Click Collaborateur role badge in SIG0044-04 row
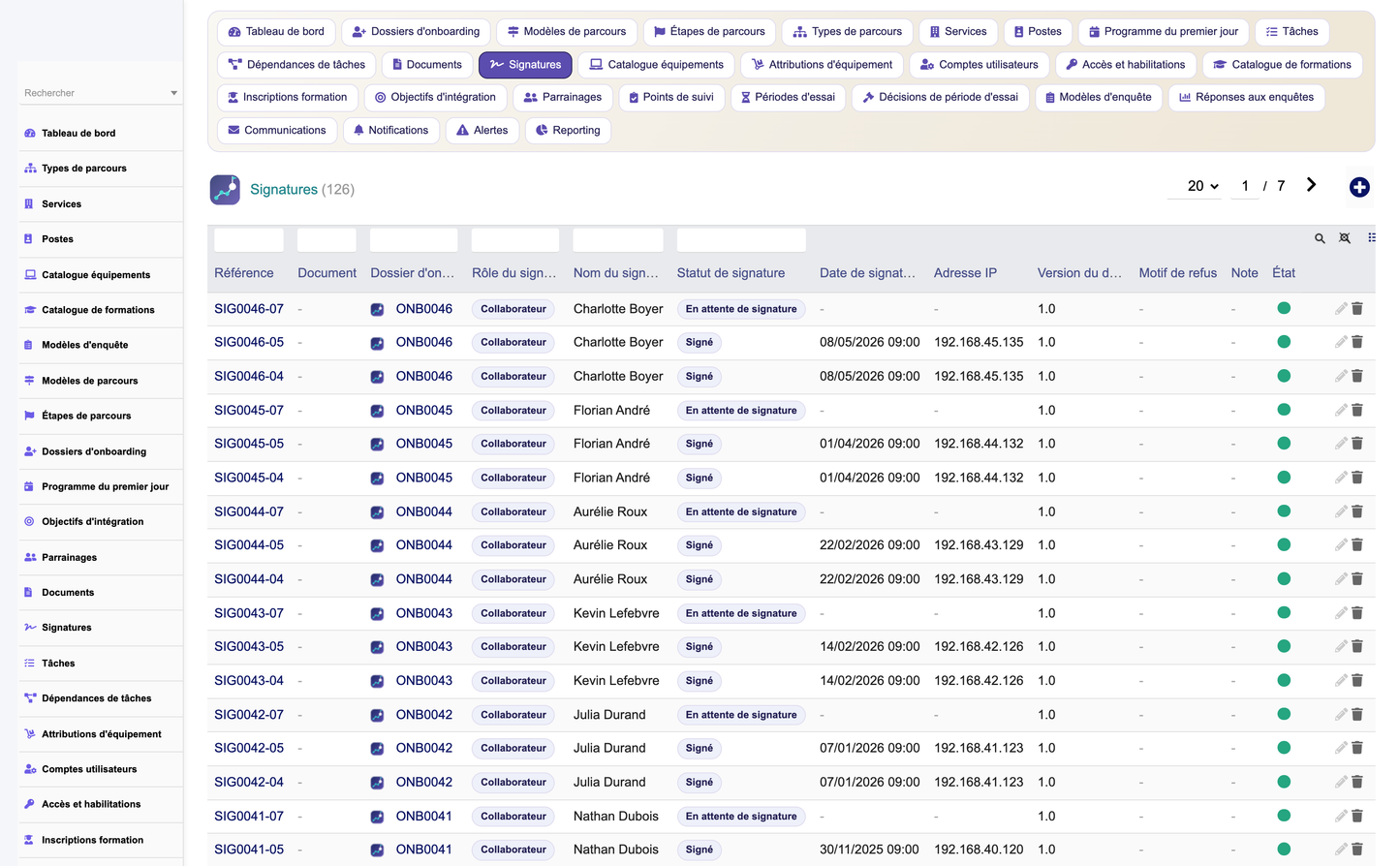Viewport: 1400px width, 866px height. (x=513, y=579)
